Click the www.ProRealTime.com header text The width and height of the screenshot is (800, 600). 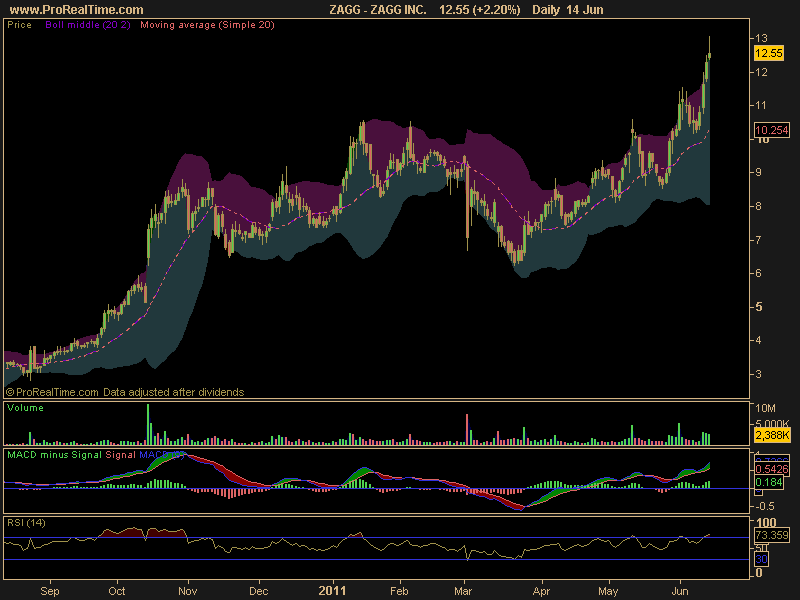click(77, 10)
